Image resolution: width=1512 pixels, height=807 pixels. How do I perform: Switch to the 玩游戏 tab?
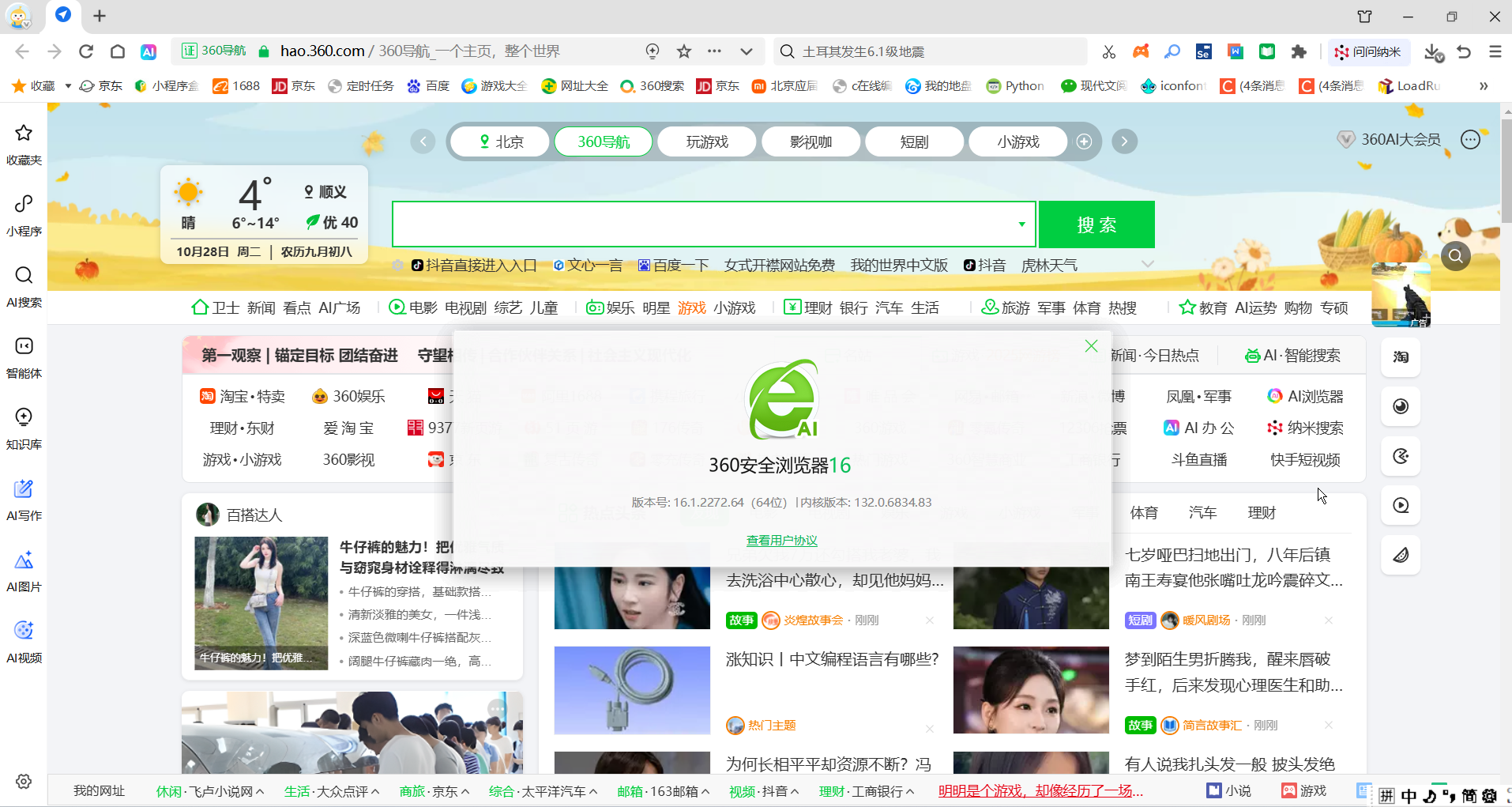pyautogui.click(x=706, y=141)
